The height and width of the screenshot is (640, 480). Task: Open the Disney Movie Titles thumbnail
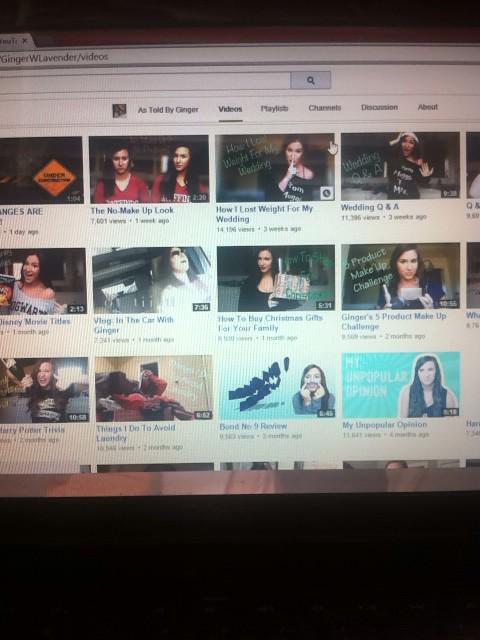pos(42,281)
